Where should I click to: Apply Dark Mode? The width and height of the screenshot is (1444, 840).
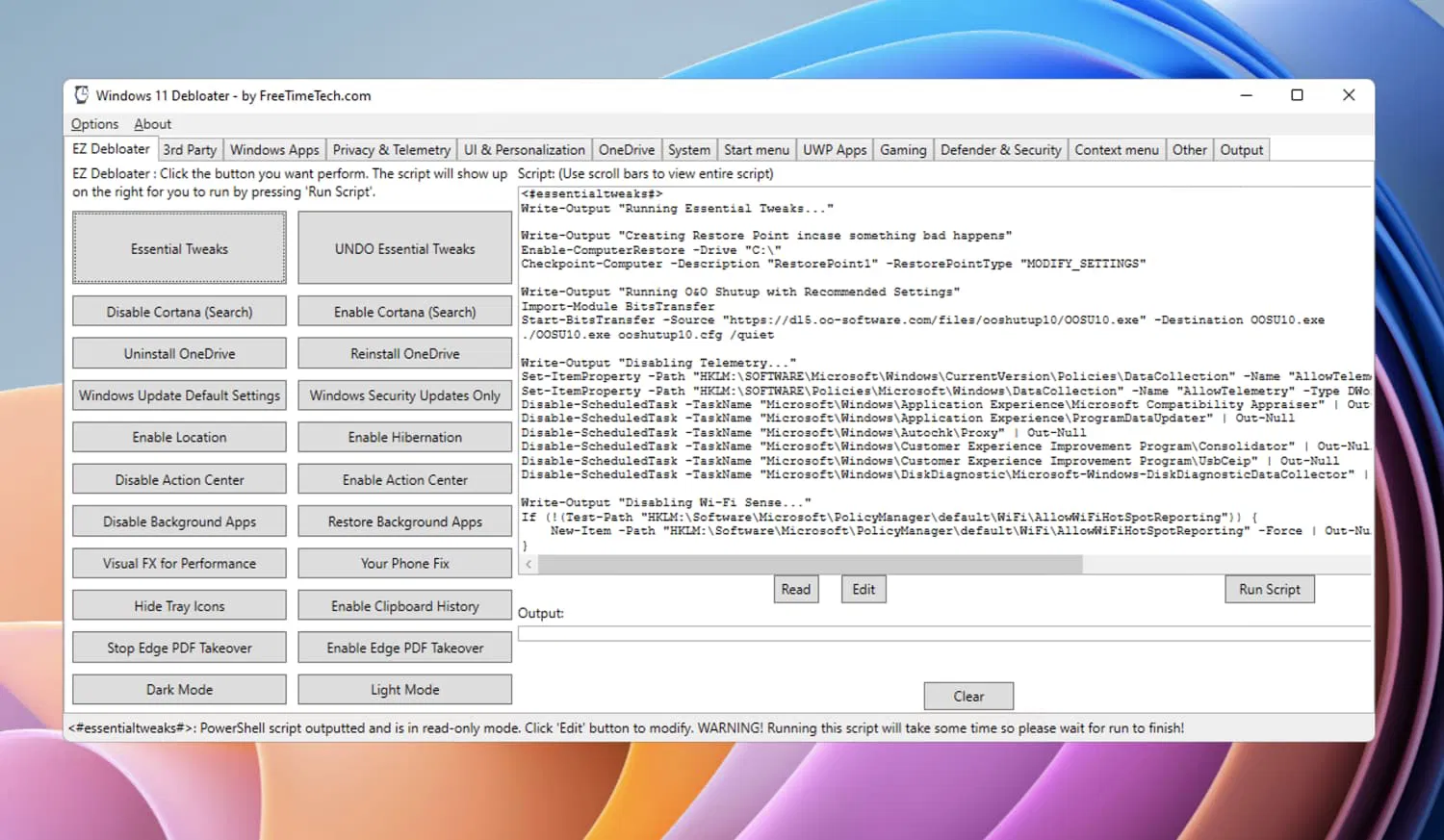[179, 689]
